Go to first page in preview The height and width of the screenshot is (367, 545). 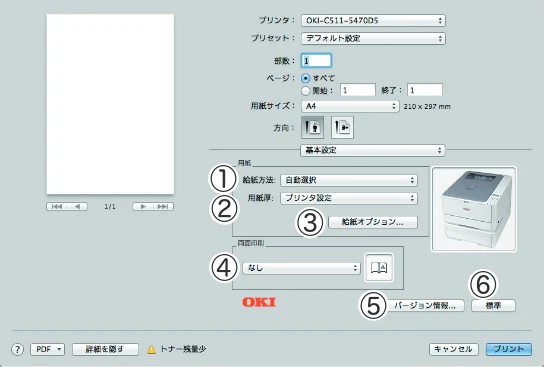pos(56,206)
